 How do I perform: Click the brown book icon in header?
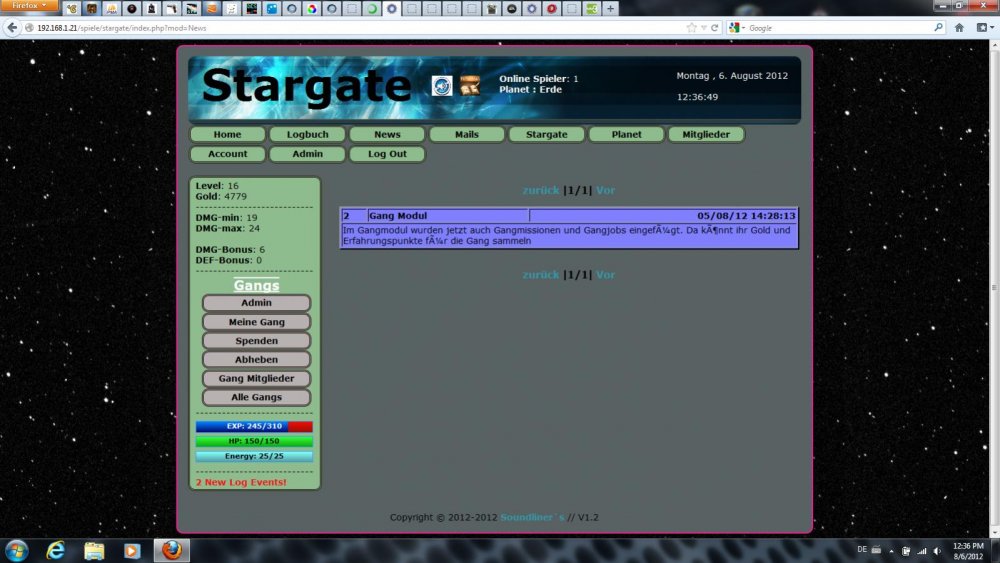point(470,86)
